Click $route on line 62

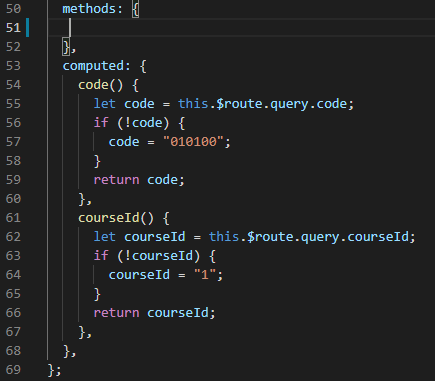(270, 237)
